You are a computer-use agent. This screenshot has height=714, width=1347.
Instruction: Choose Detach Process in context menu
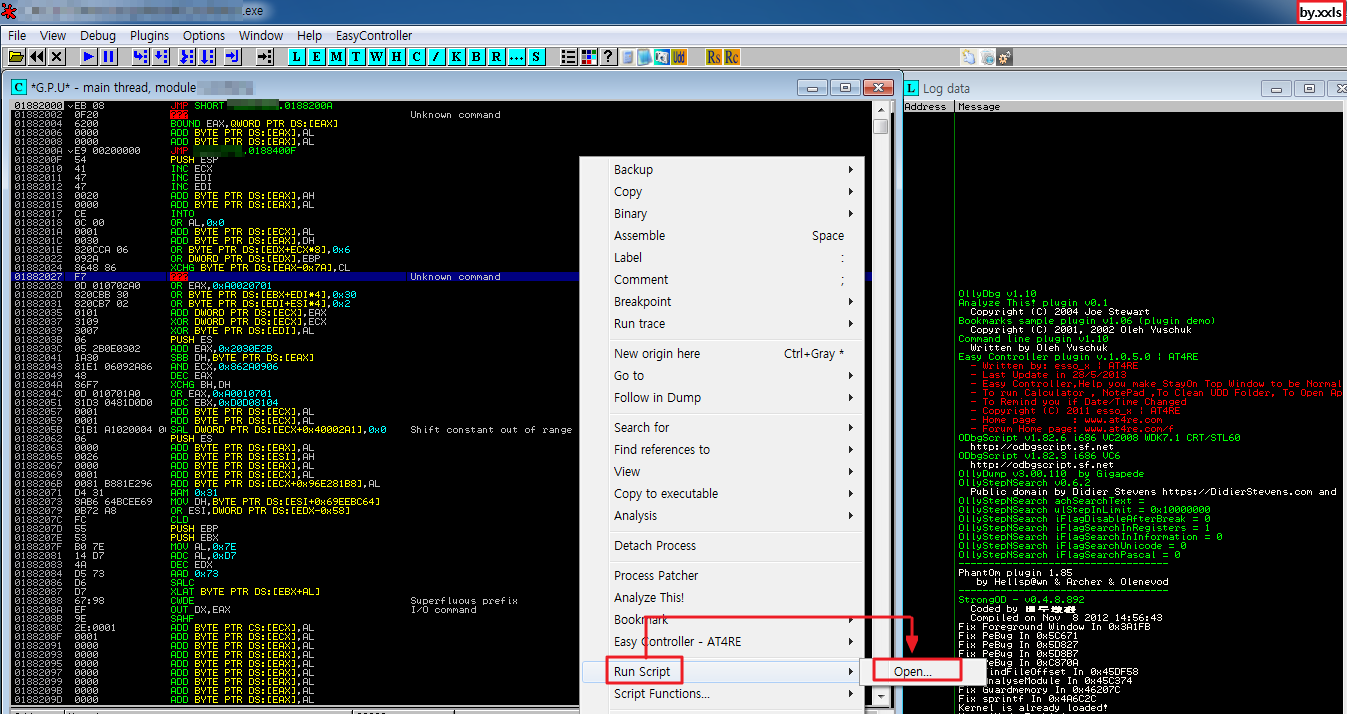pyautogui.click(x=722, y=546)
